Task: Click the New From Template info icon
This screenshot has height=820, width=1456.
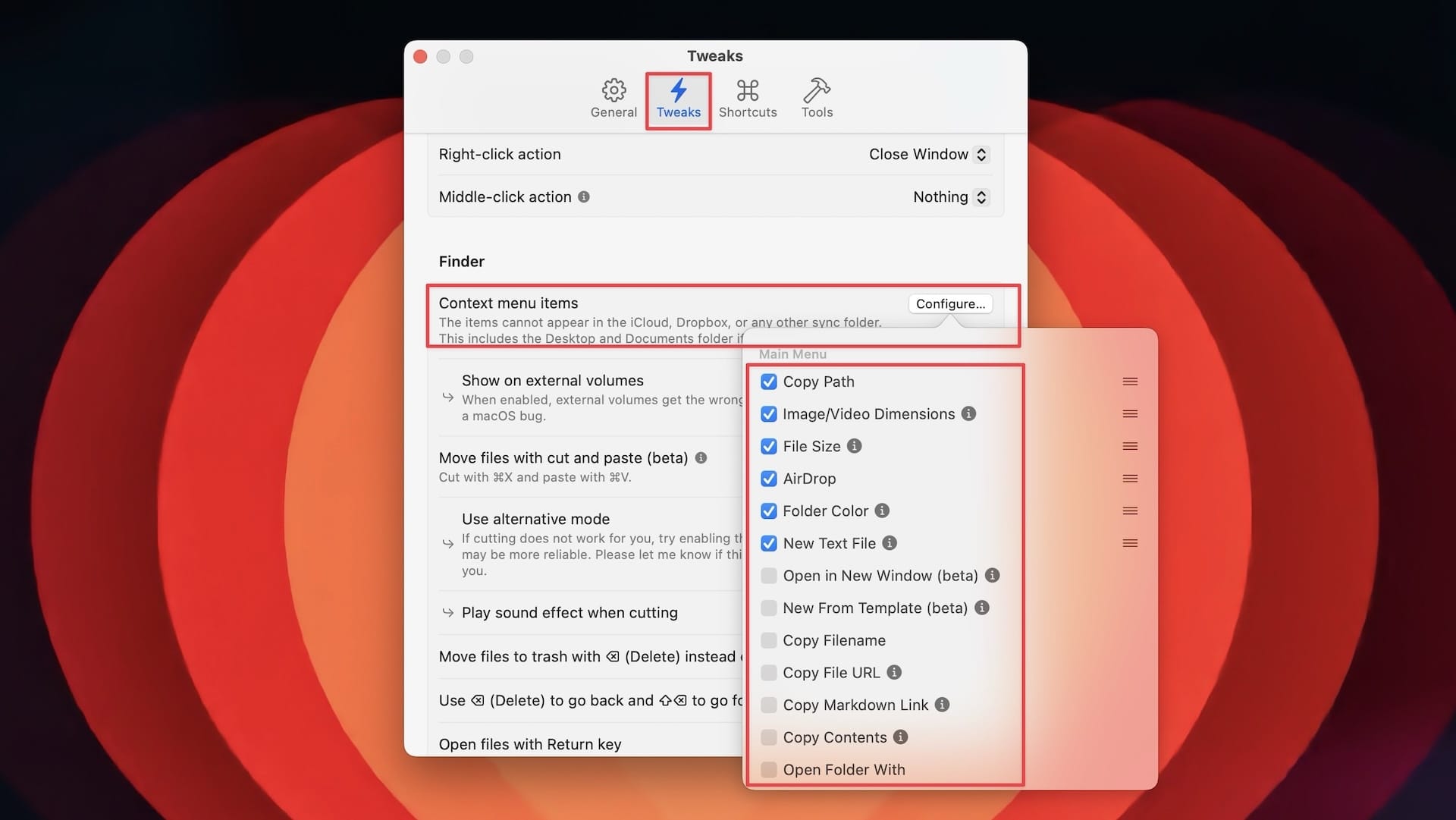Action: (982, 608)
